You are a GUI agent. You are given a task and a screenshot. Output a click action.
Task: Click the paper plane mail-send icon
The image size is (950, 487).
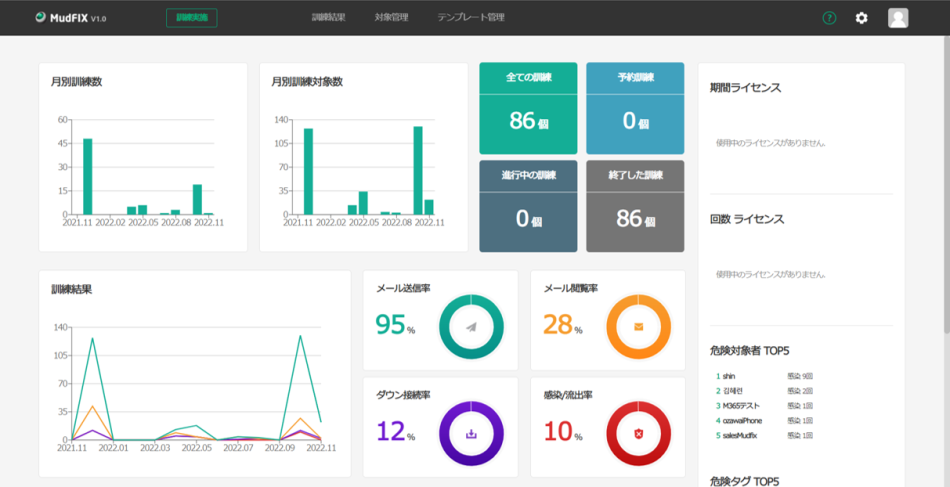469,326
